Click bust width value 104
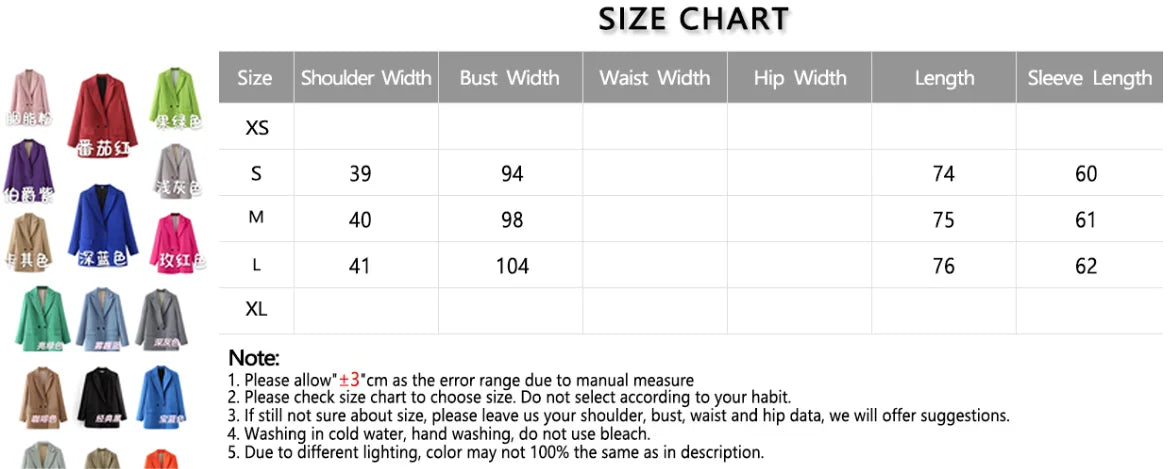The width and height of the screenshot is (1168, 469). (511, 266)
